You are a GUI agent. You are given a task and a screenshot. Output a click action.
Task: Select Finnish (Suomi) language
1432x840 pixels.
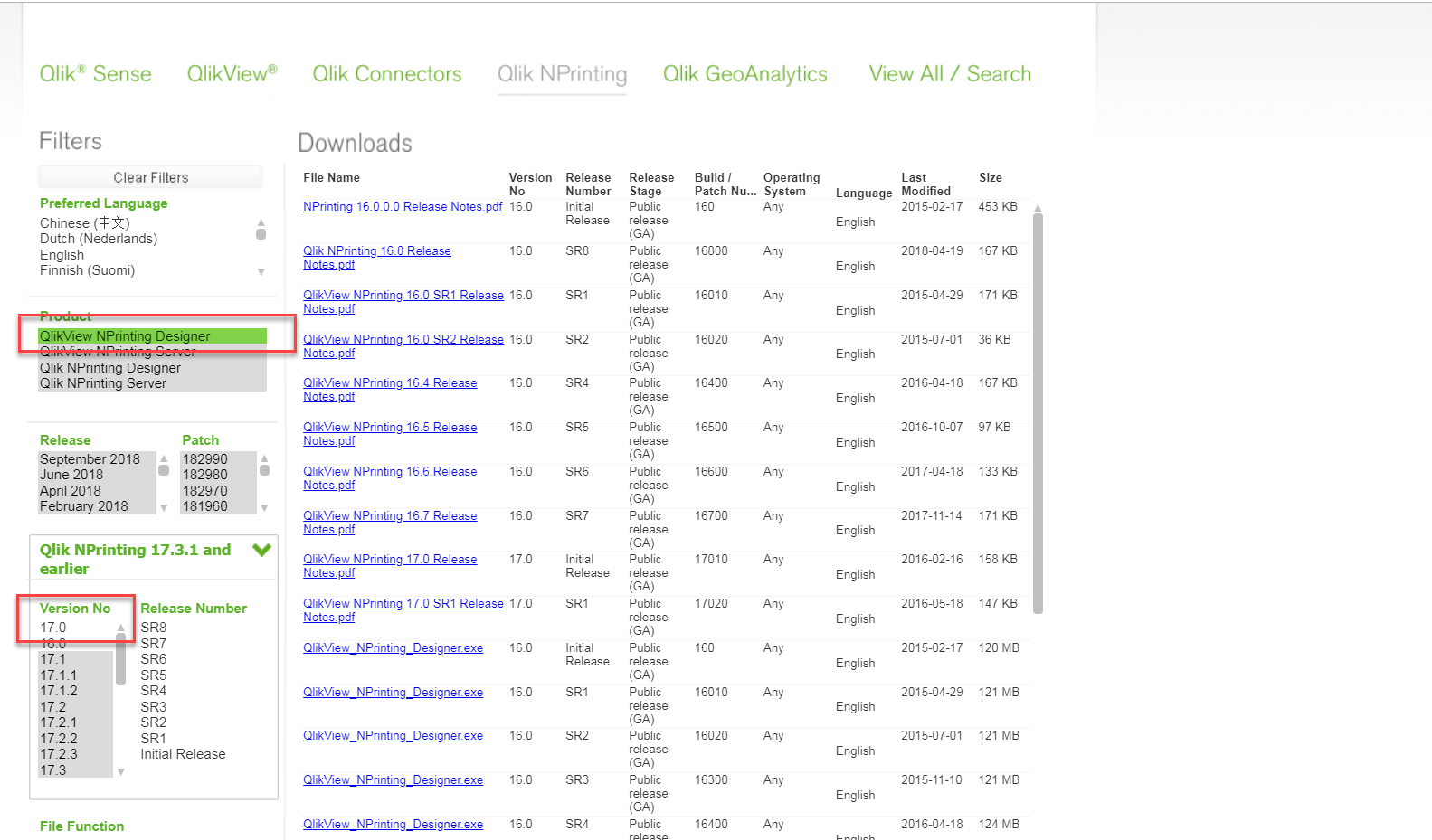coord(87,270)
